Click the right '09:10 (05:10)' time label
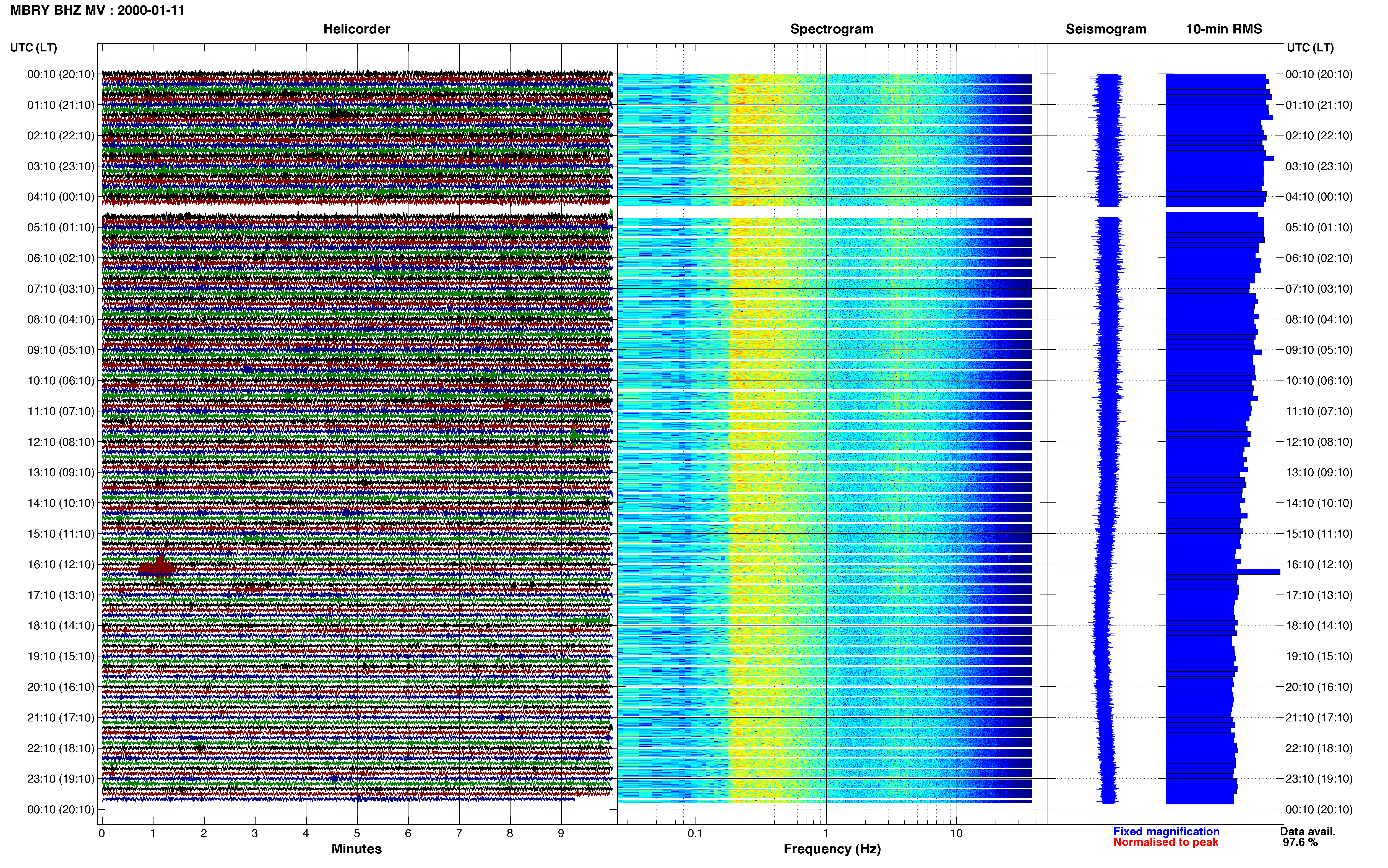1388x868 pixels. pyautogui.click(x=1319, y=350)
